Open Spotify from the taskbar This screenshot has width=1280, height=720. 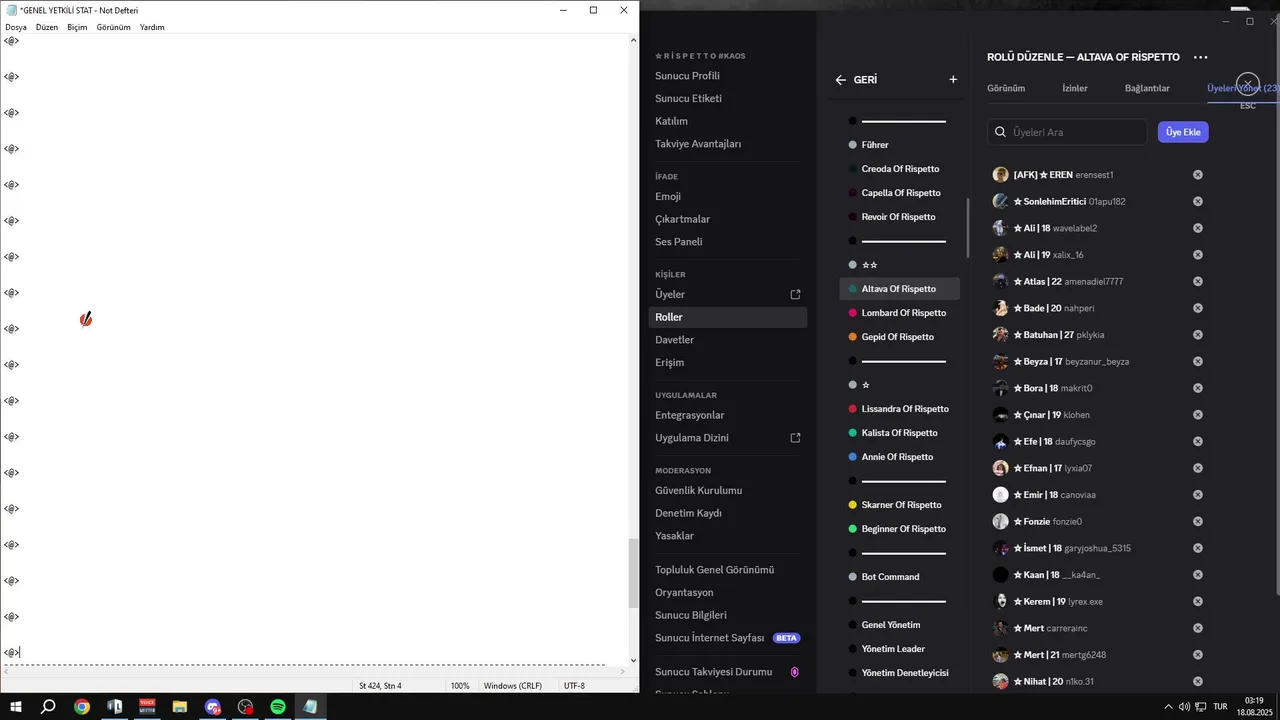point(278,707)
